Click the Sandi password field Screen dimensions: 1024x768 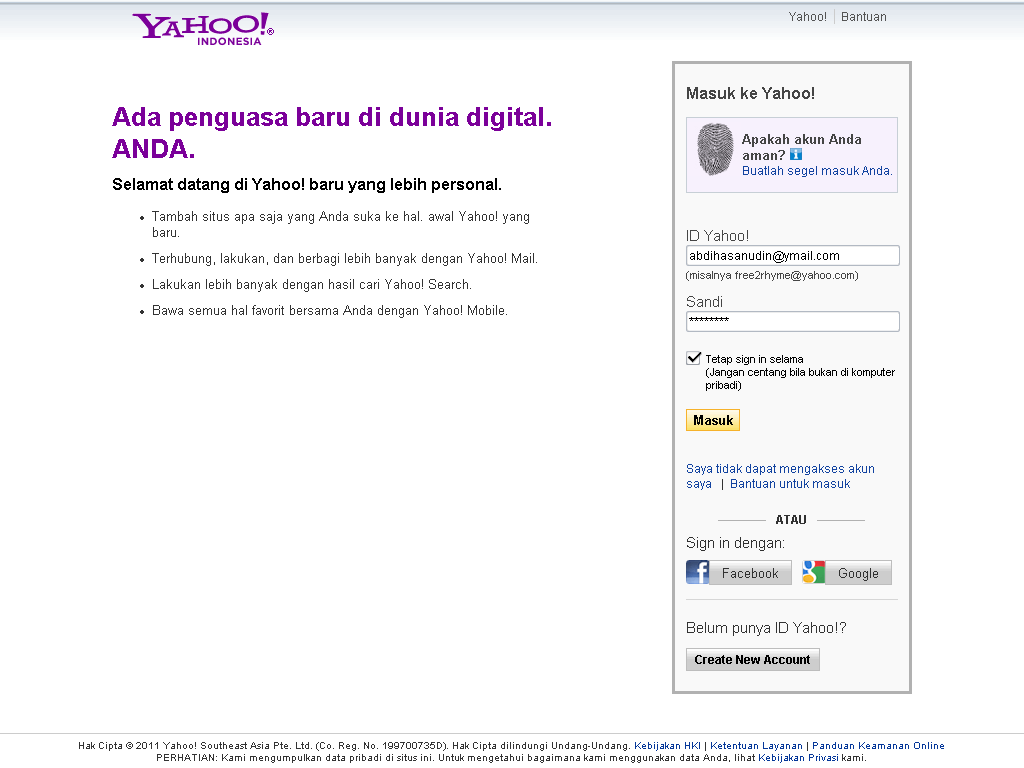point(792,321)
